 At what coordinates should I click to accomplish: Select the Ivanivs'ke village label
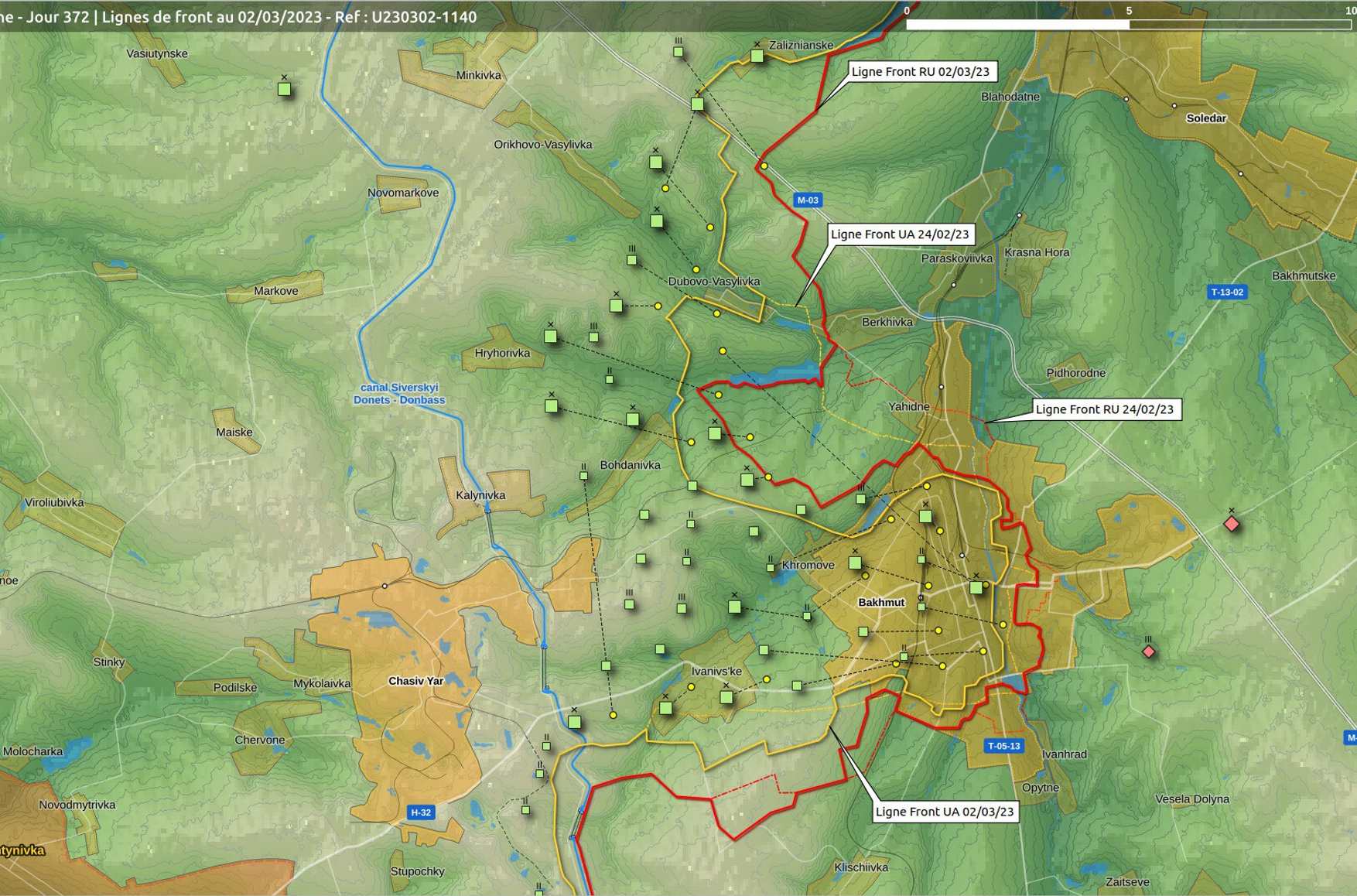pyautogui.click(x=716, y=671)
